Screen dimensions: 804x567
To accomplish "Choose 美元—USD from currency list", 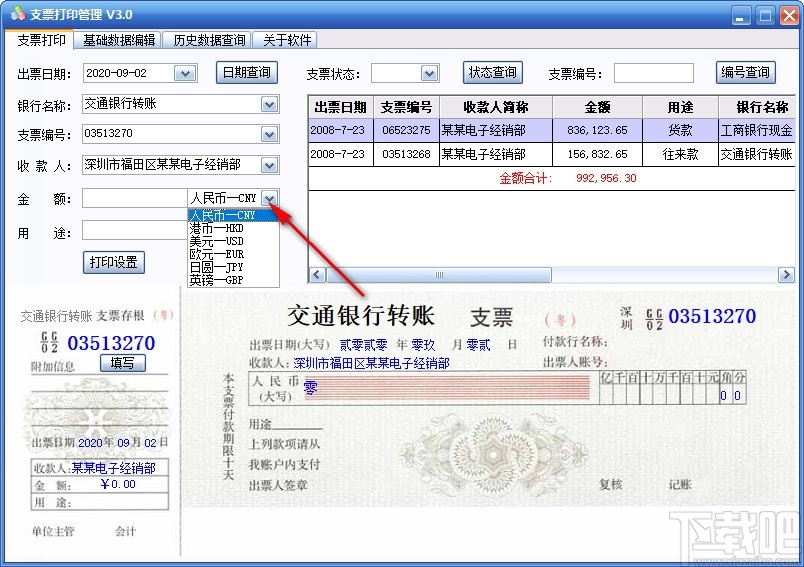I will tap(233, 241).
